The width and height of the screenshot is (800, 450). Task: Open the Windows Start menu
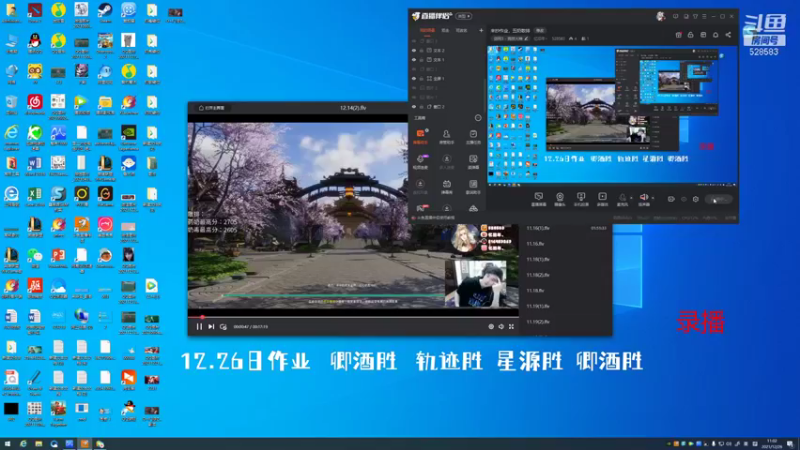point(7,444)
